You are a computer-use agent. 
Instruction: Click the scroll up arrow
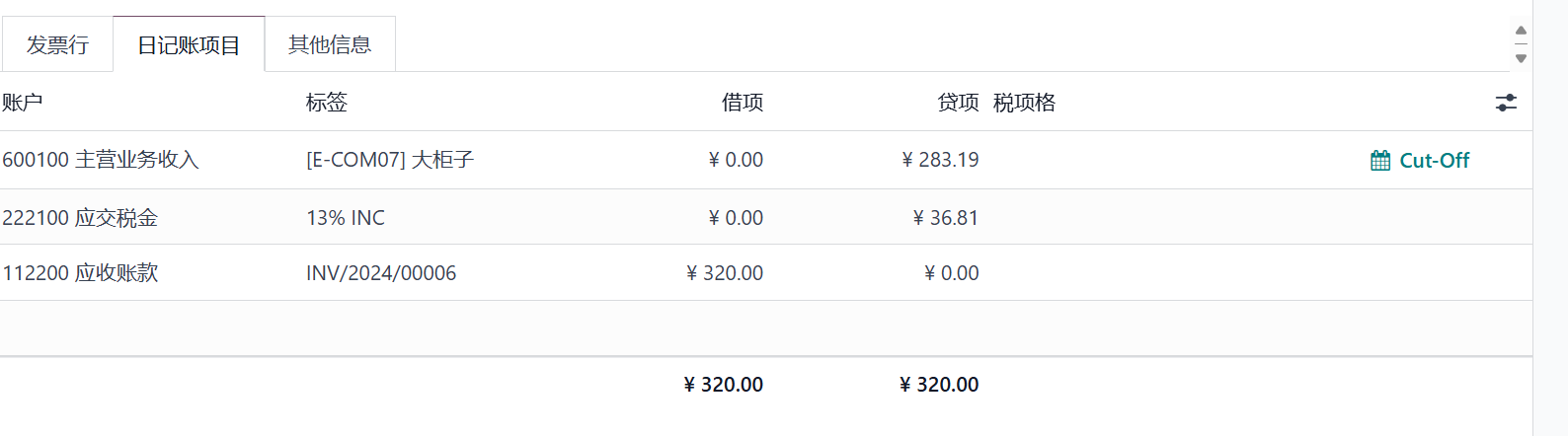(x=1521, y=31)
